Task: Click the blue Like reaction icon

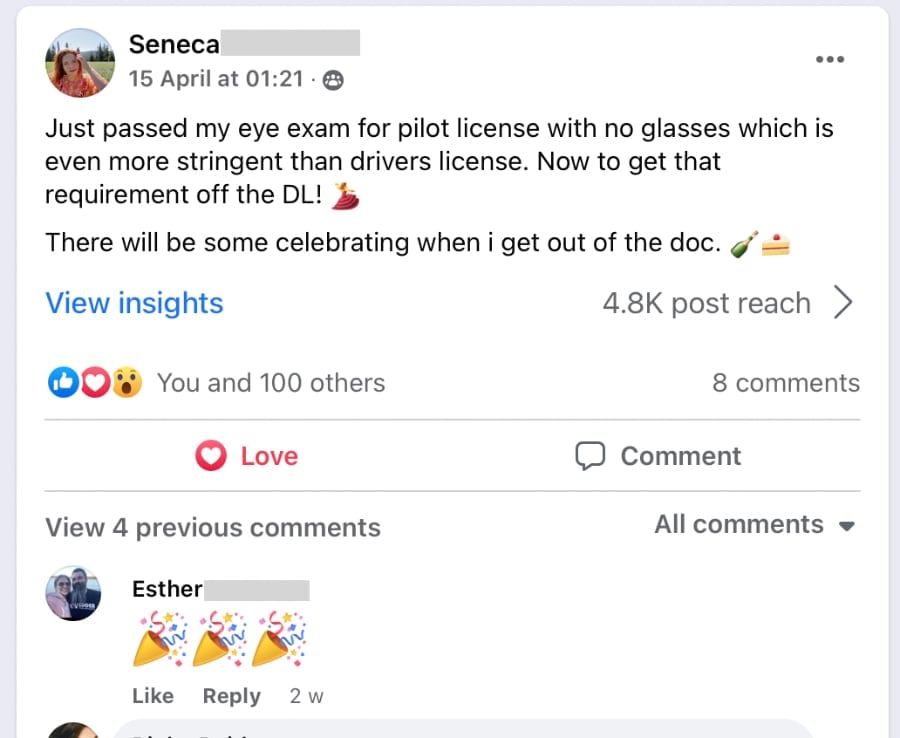Action: (62, 382)
